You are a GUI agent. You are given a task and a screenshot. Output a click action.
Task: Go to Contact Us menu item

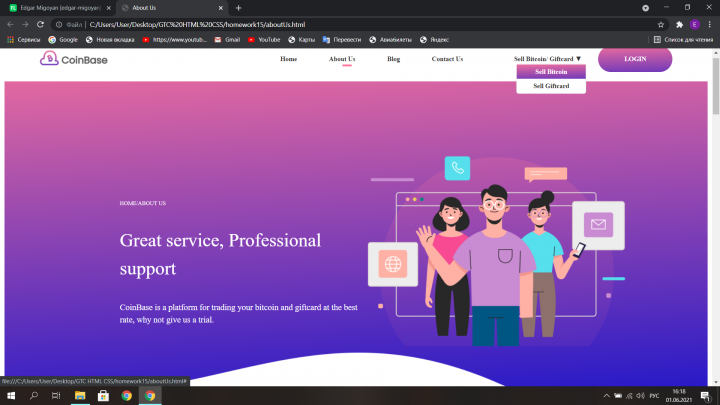pyautogui.click(x=447, y=59)
